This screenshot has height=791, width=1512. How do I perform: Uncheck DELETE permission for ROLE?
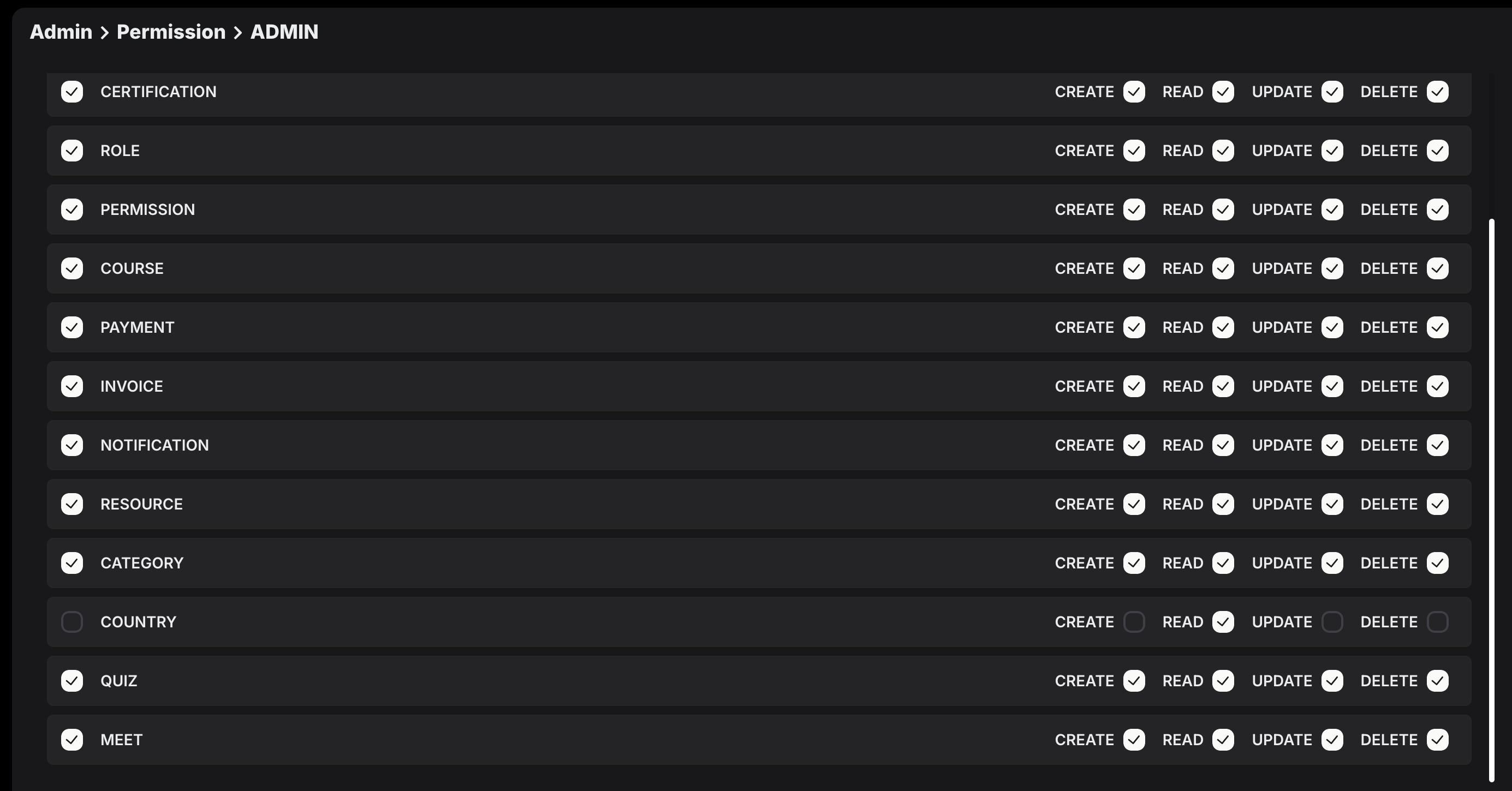1437,151
